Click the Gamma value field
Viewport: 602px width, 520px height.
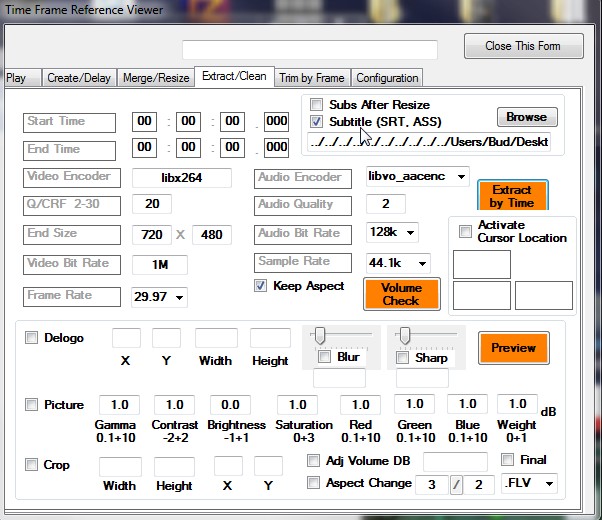tap(119, 405)
